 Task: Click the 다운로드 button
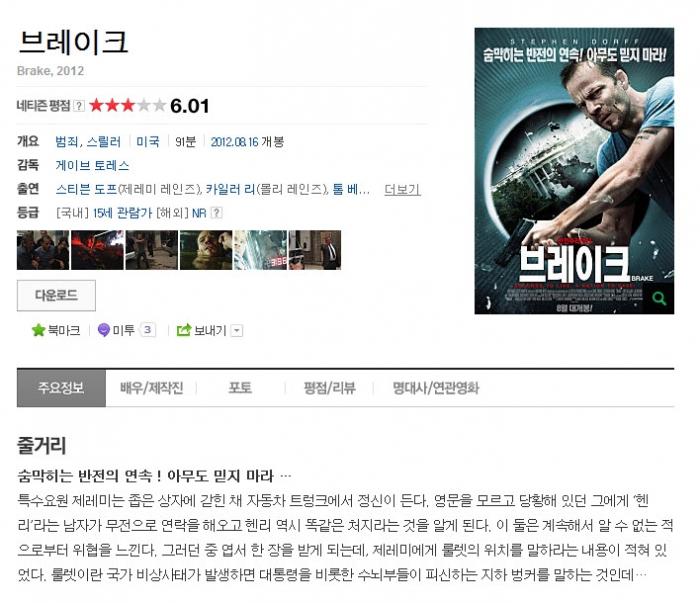(x=56, y=295)
